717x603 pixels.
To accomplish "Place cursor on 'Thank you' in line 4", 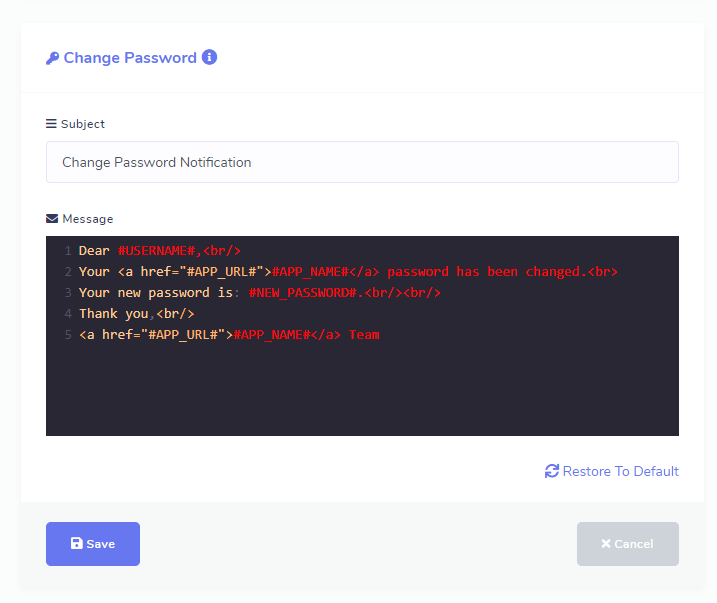I will coord(114,314).
